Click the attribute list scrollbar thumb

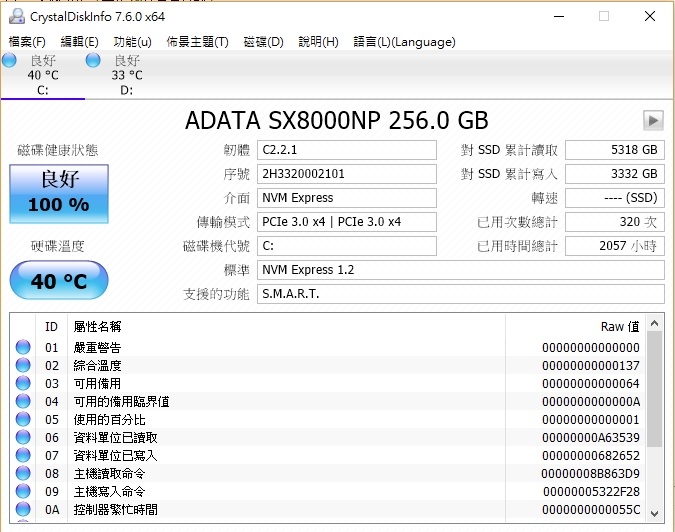(654, 390)
